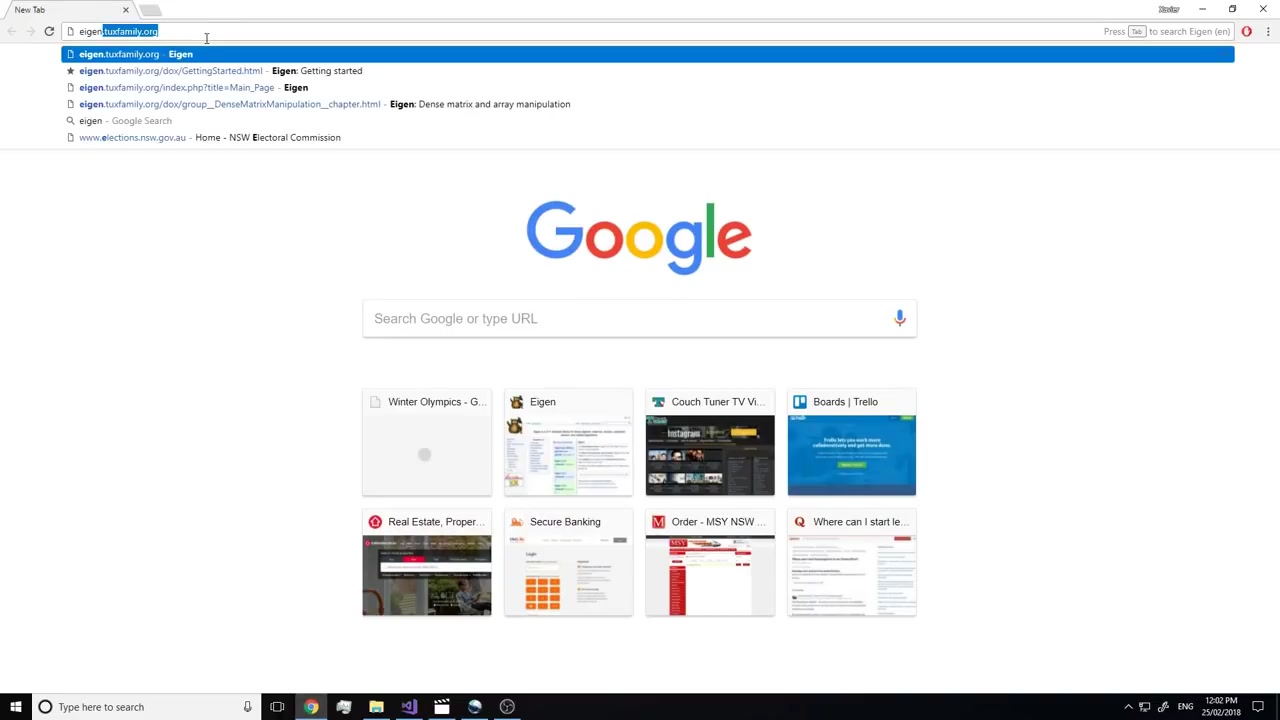Viewport: 1280px width, 720px height.
Task: Click the Eigen owl favicon on the Eigen tile
Action: (x=516, y=402)
